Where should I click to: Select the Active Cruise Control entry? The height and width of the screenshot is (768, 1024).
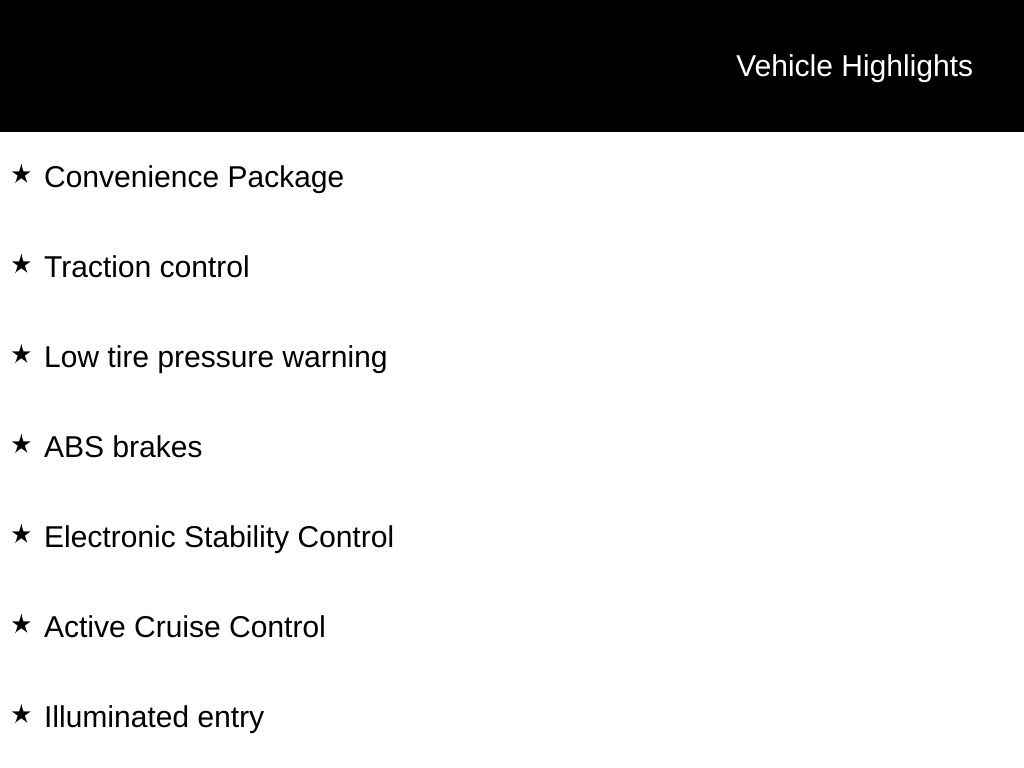tap(185, 627)
